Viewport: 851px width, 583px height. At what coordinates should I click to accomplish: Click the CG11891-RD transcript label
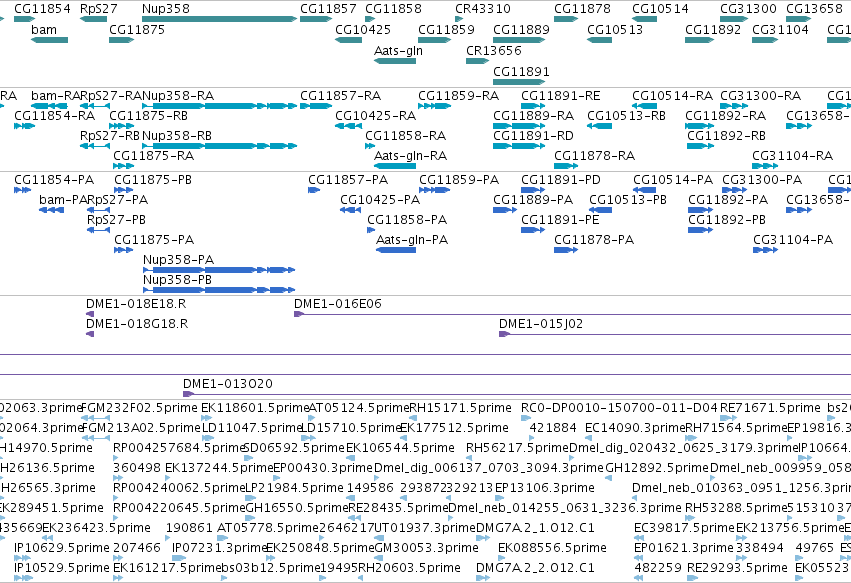533,135
